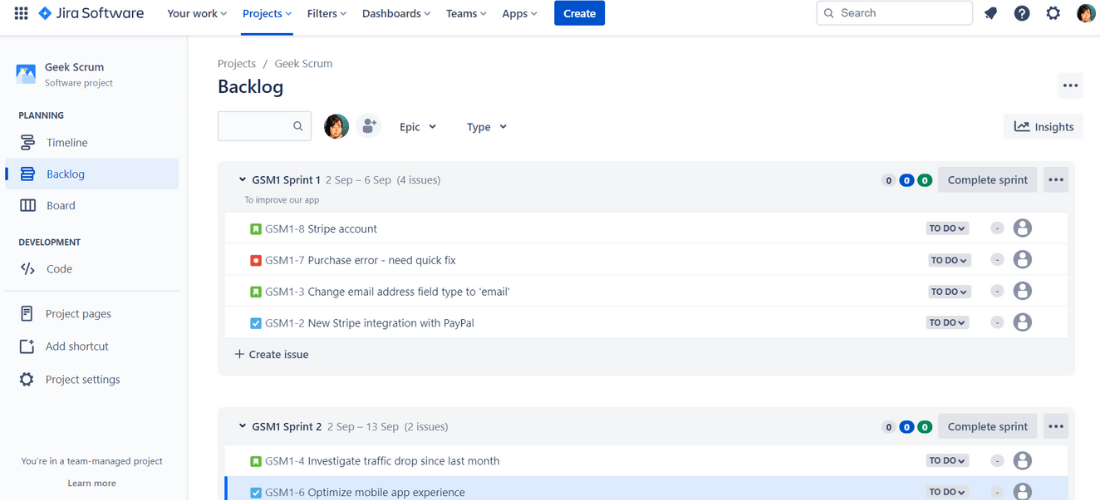Click Geek Scrum breadcrumb link
This screenshot has height=500, width=1100.
pos(303,63)
